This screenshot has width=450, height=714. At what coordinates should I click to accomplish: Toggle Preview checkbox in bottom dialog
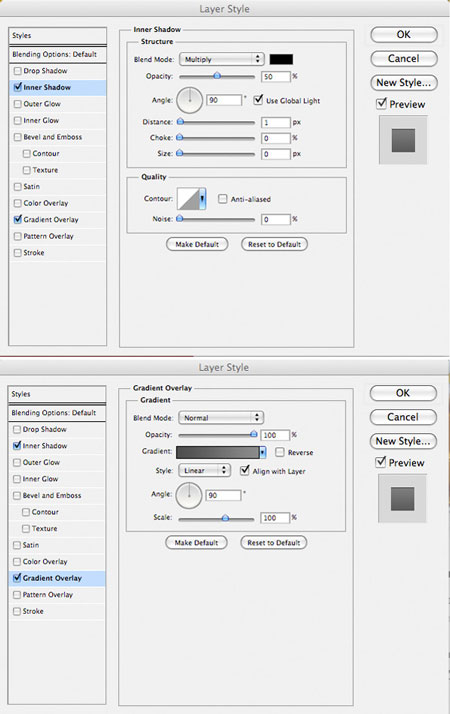381,462
